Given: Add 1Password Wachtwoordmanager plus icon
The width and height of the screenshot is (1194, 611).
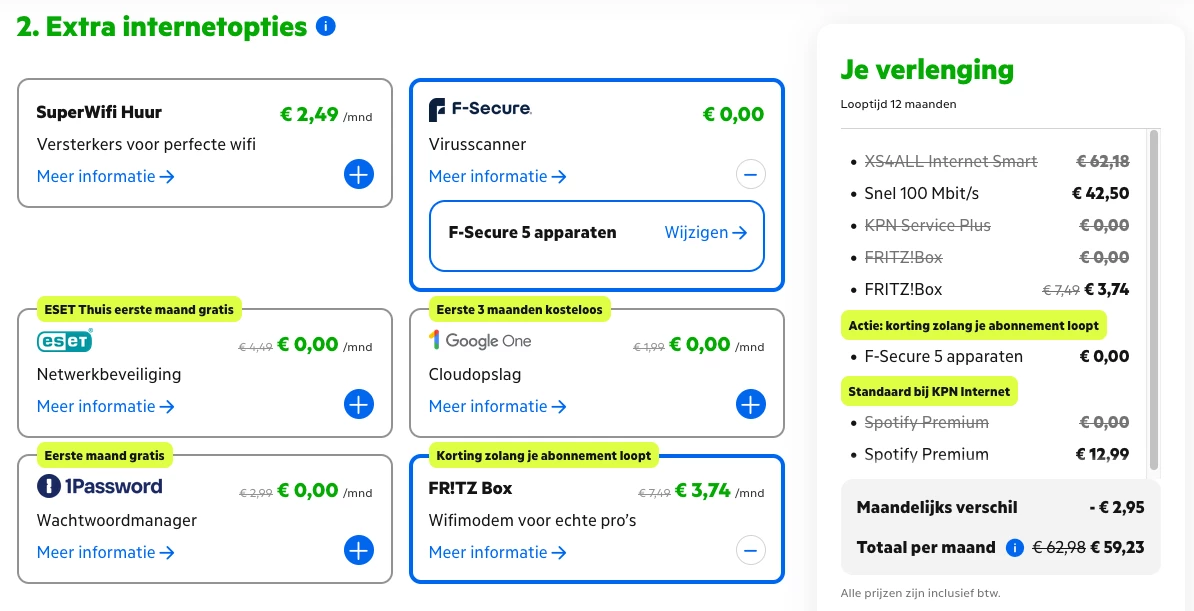Looking at the screenshot, I should click(358, 550).
